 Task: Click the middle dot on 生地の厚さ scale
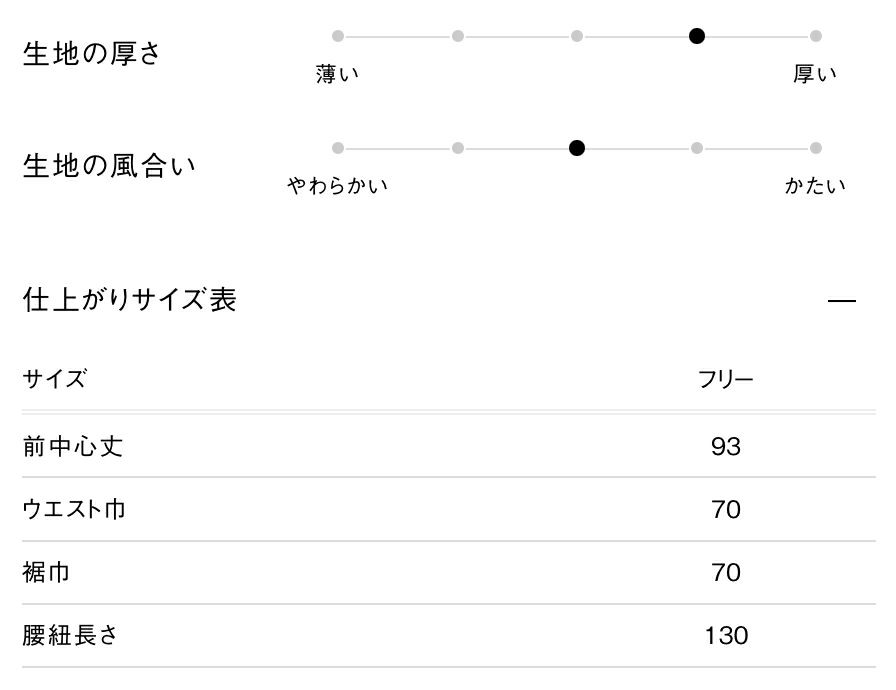pyautogui.click(x=577, y=36)
